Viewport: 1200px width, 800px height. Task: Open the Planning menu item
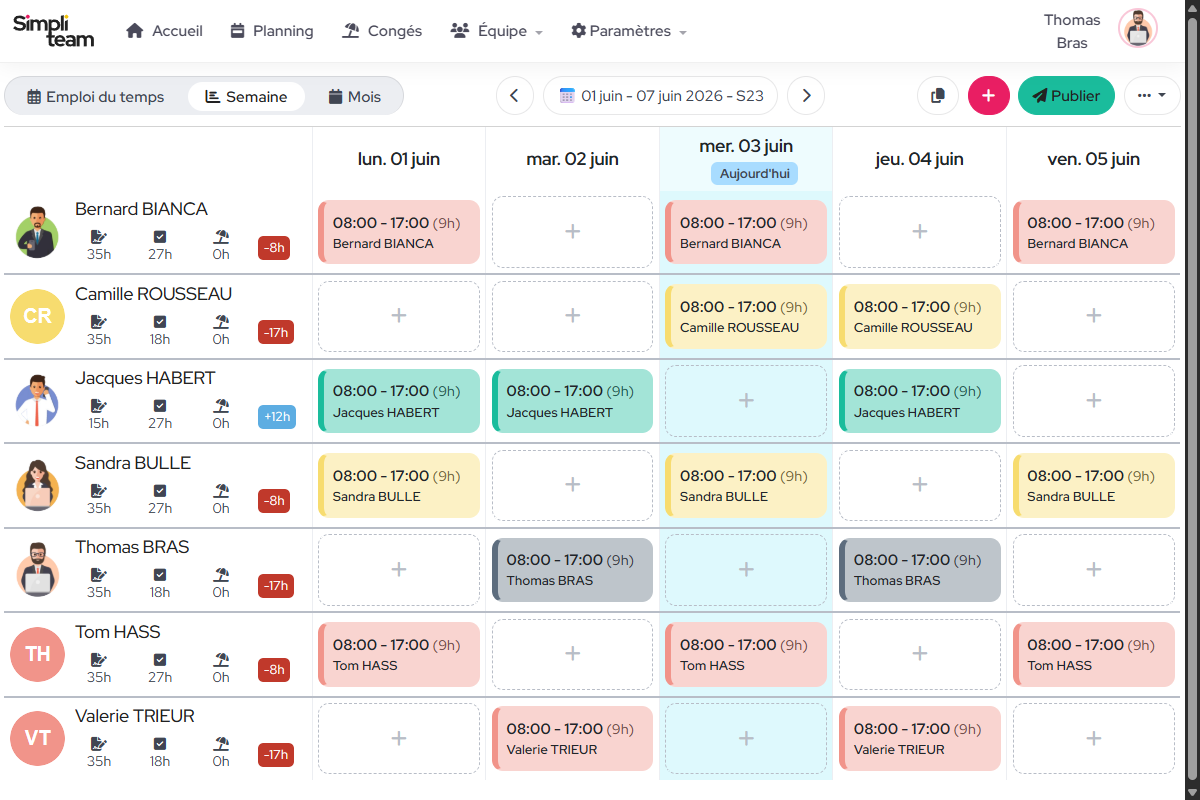point(271,31)
